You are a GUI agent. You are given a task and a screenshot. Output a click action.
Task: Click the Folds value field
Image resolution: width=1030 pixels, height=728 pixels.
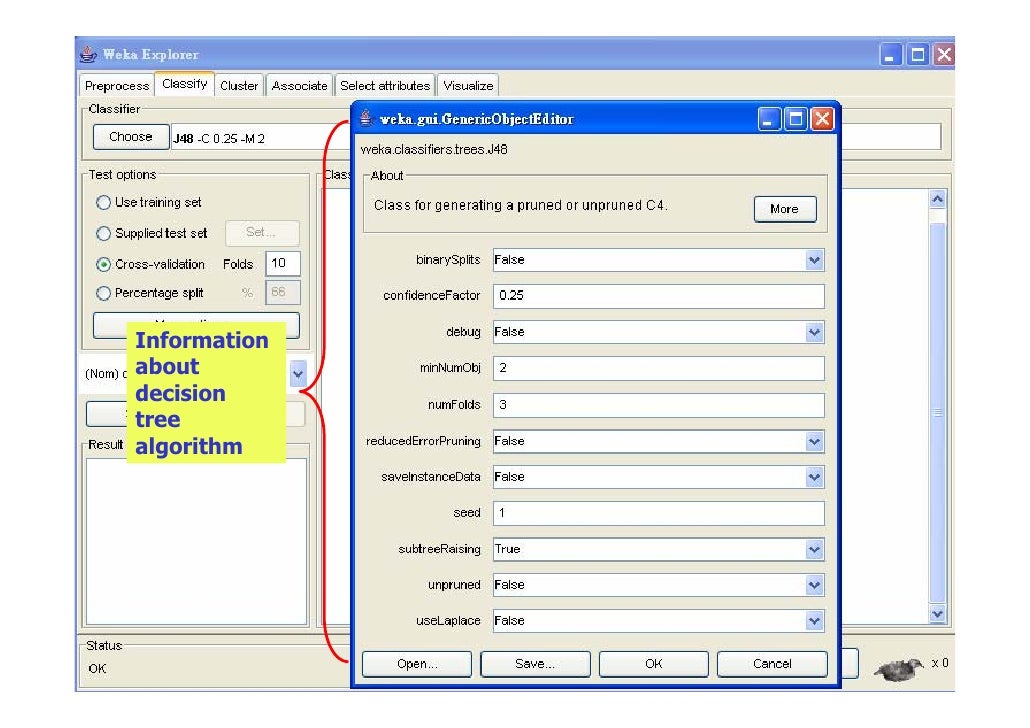(x=283, y=263)
